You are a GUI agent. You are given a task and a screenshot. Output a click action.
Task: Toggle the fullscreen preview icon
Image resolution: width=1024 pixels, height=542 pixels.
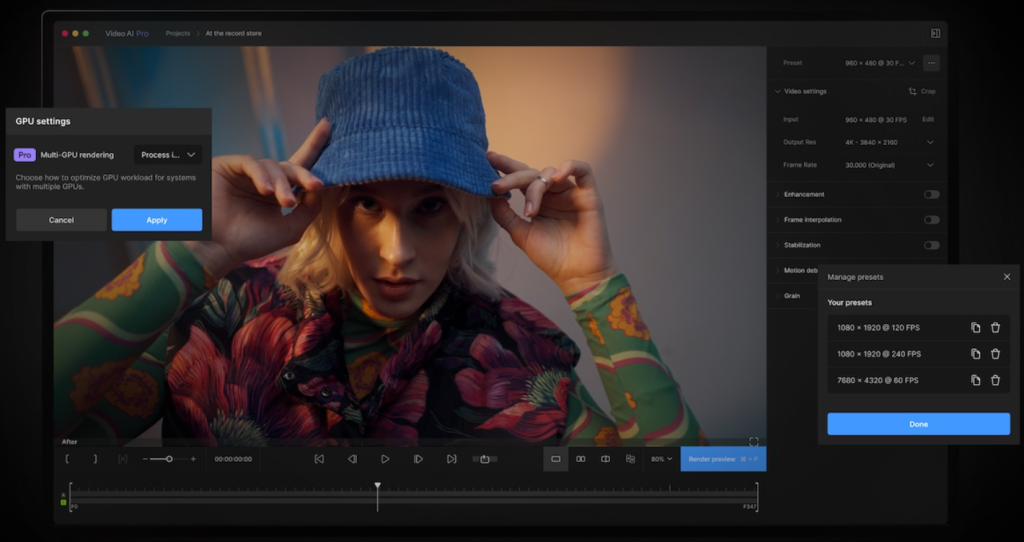point(753,442)
